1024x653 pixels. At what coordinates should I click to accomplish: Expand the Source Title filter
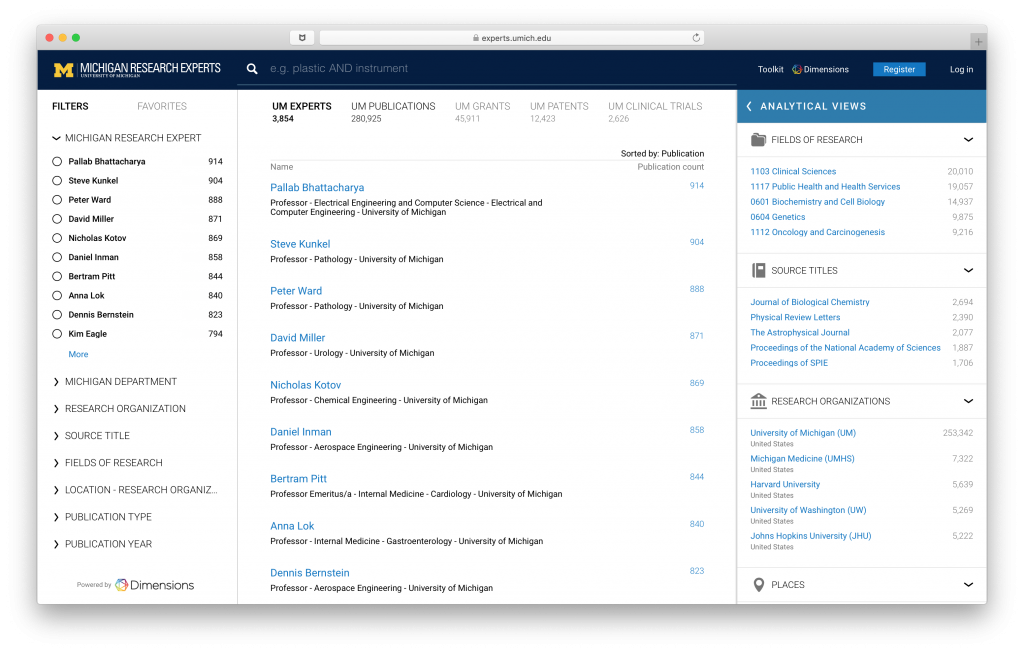tap(56, 436)
